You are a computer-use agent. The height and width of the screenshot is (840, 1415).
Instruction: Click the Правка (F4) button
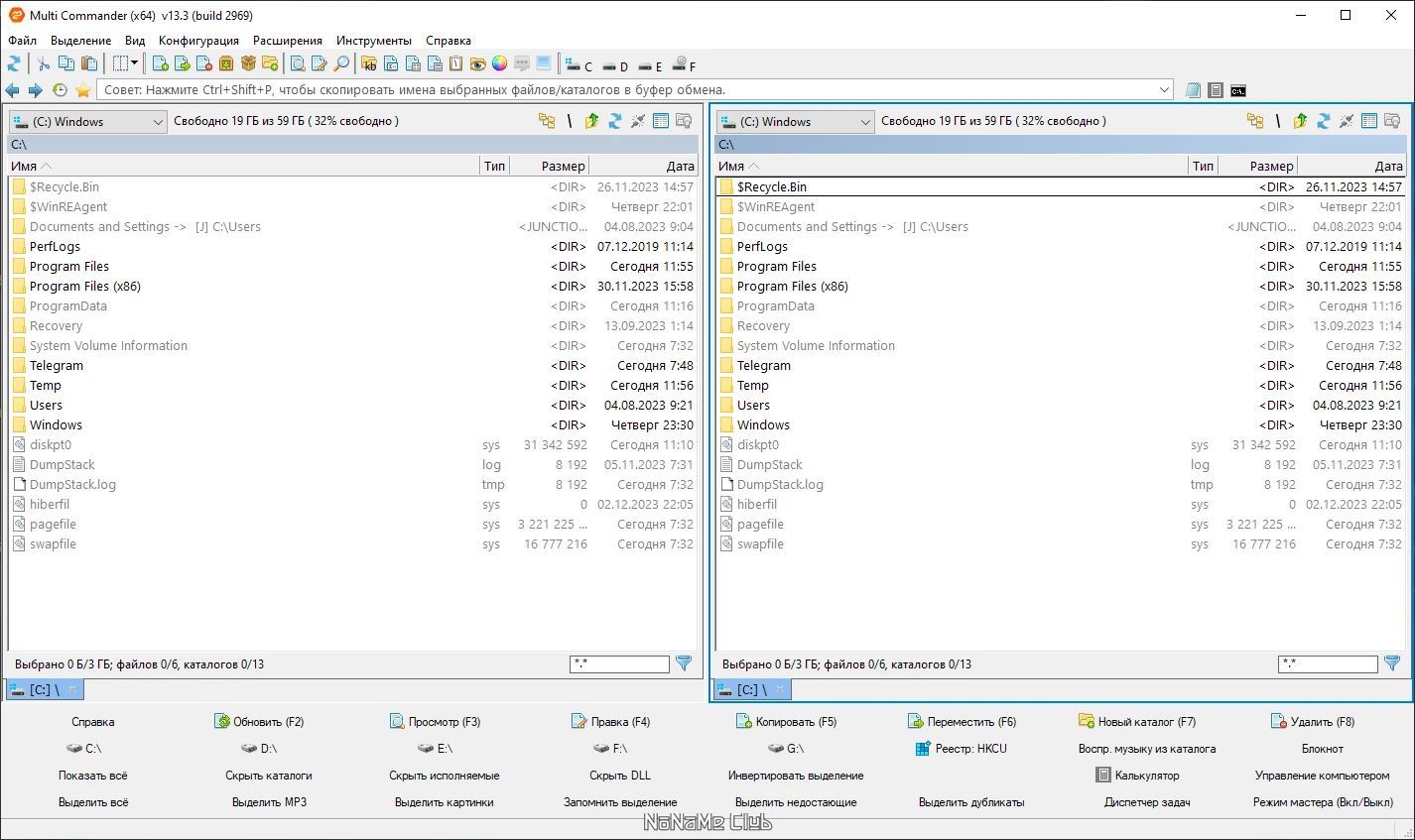(x=610, y=722)
